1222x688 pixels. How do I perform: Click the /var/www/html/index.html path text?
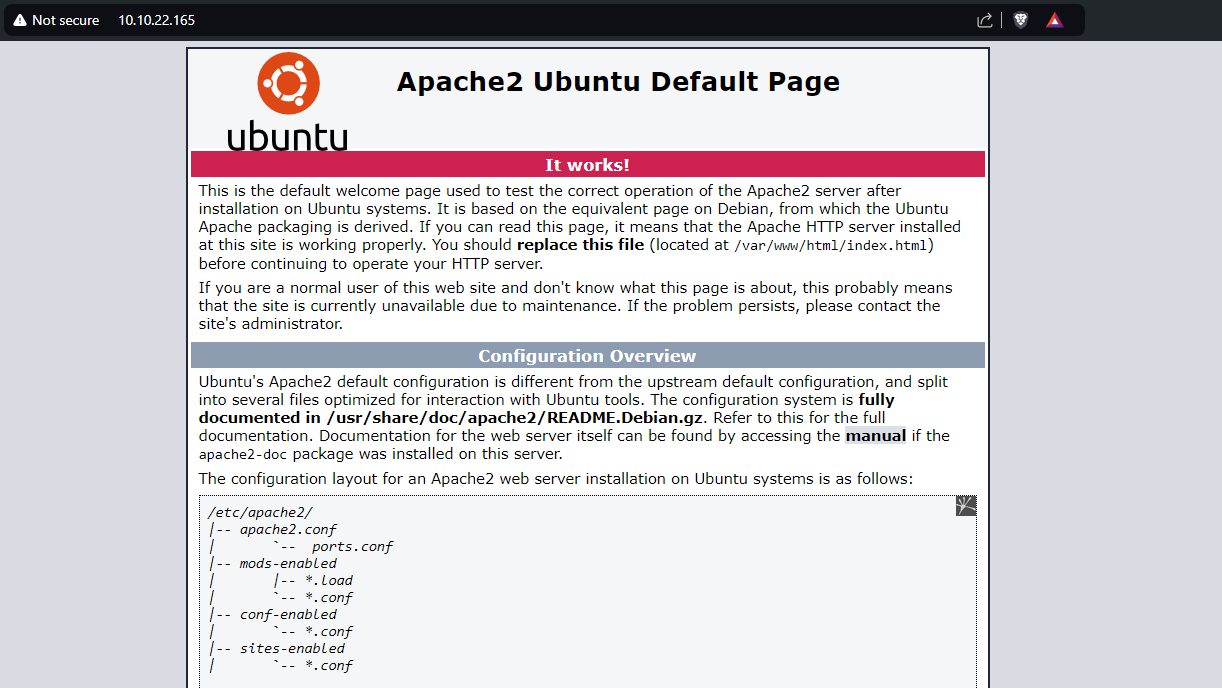tap(830, 245)
